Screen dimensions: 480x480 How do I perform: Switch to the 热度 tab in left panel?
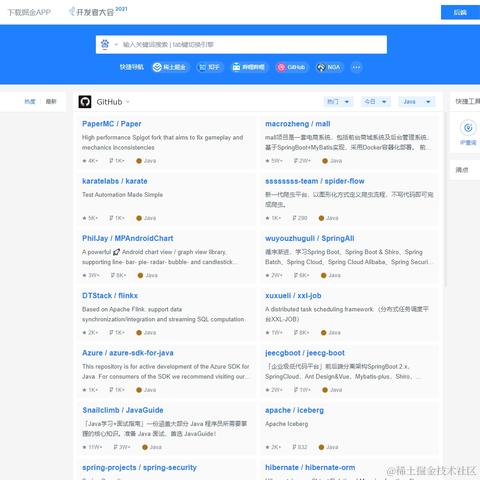click(30, 101)
